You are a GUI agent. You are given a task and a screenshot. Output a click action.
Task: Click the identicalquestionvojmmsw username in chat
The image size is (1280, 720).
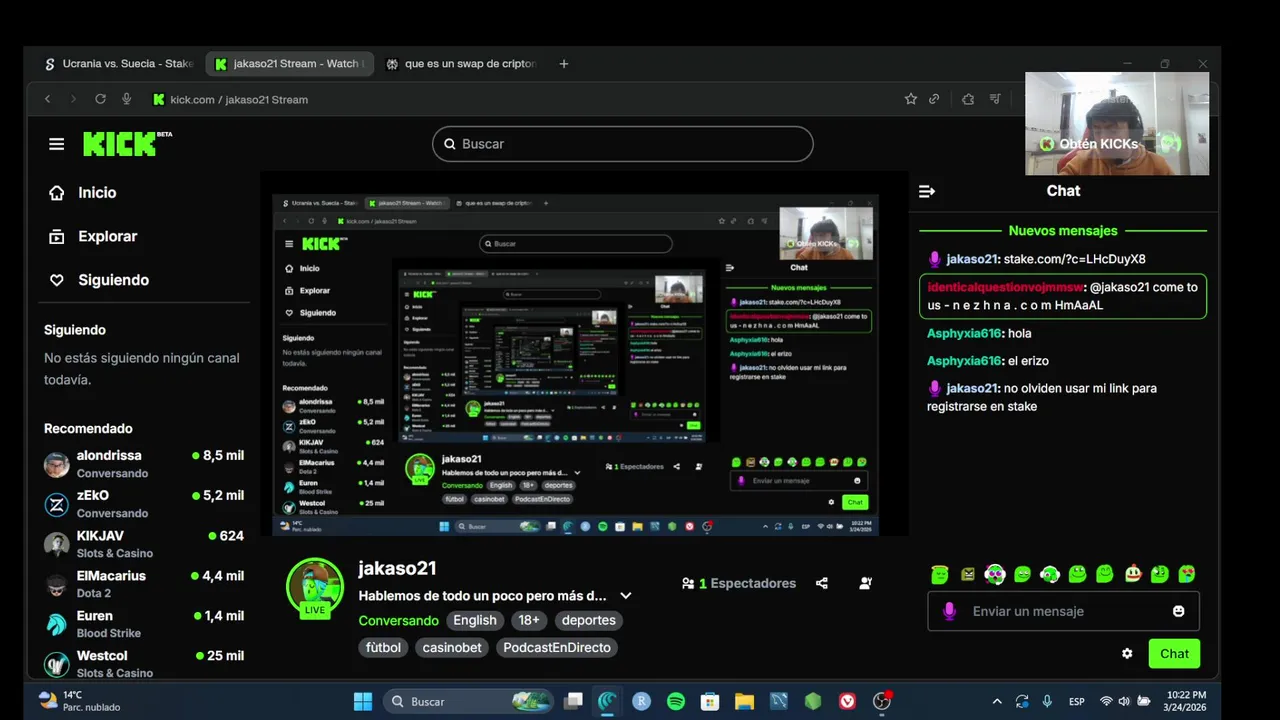click(x=1005, y=287)
